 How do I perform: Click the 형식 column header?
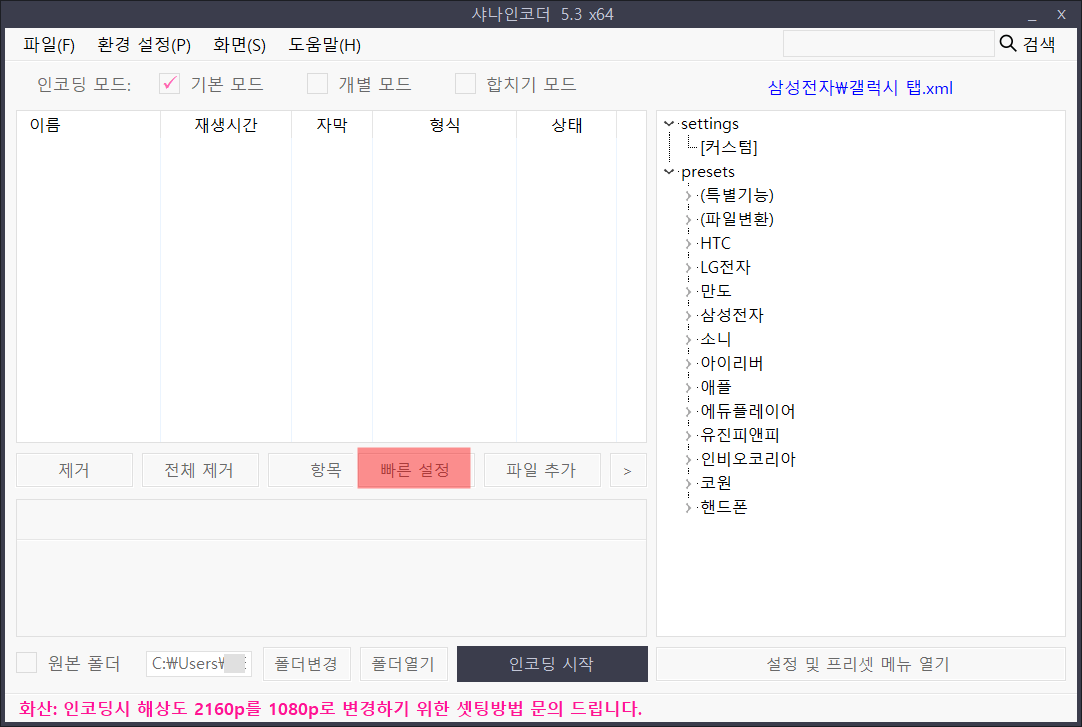(x=444, y=125)
